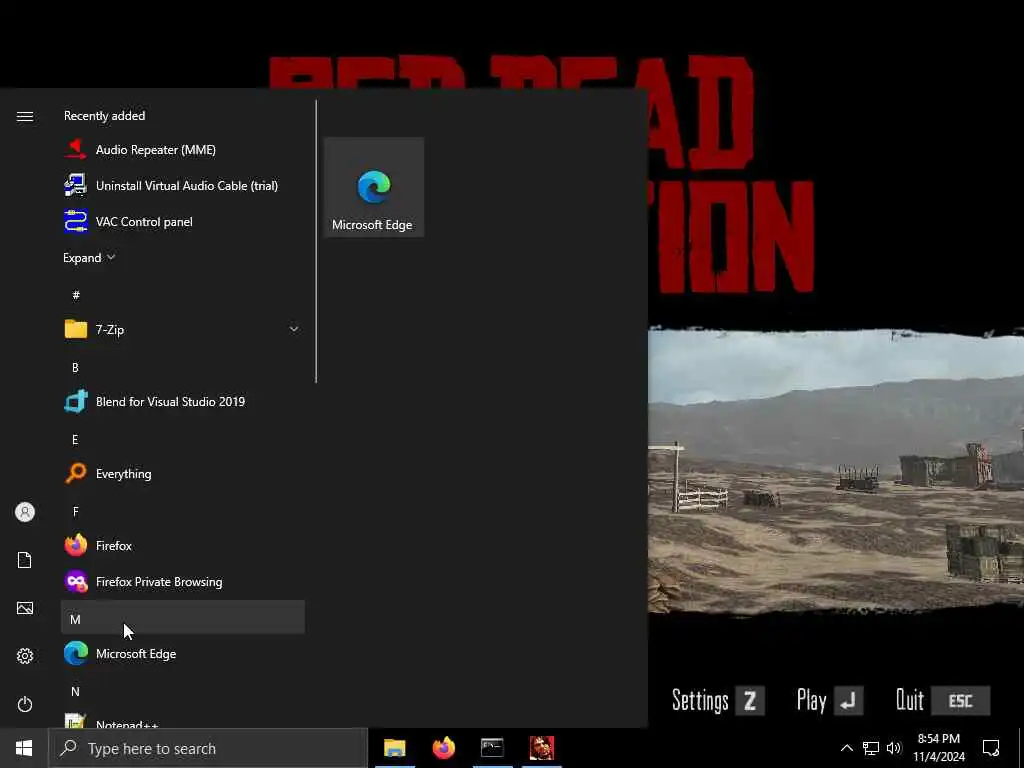
Task: Click the app list scrollbar
Action: coord(316,242)
